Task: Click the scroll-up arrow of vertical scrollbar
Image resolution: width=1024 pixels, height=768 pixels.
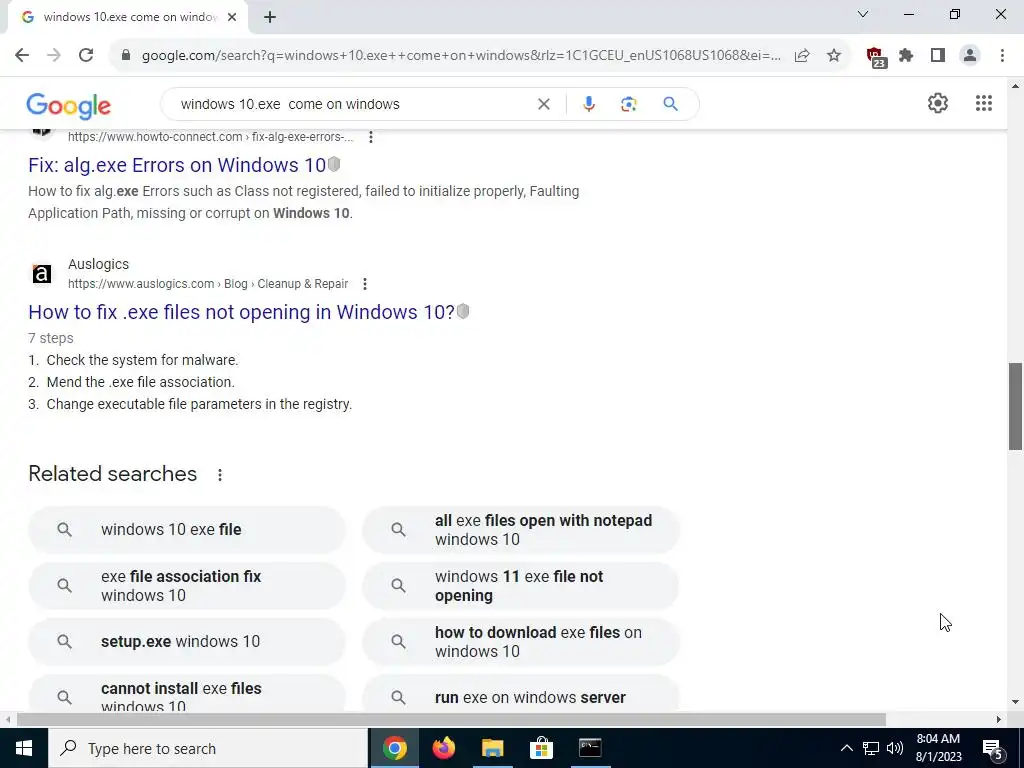Action: point(1016,86)
